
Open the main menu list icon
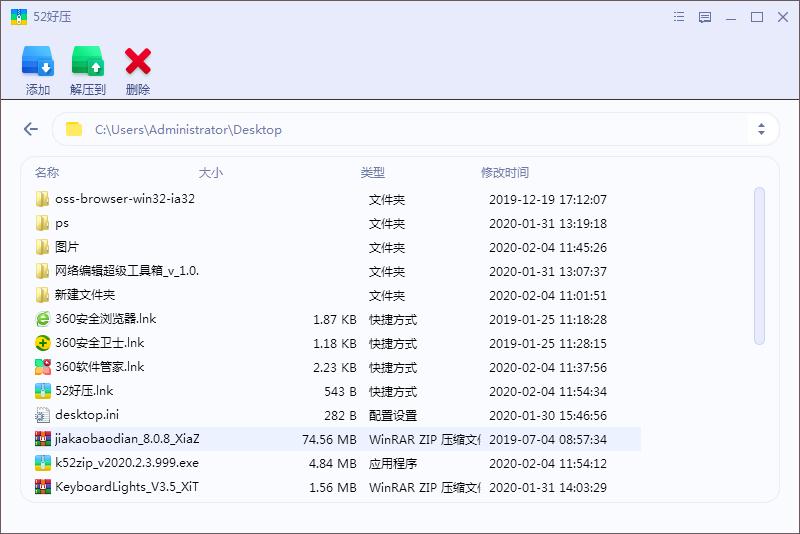tap(680, 17)
